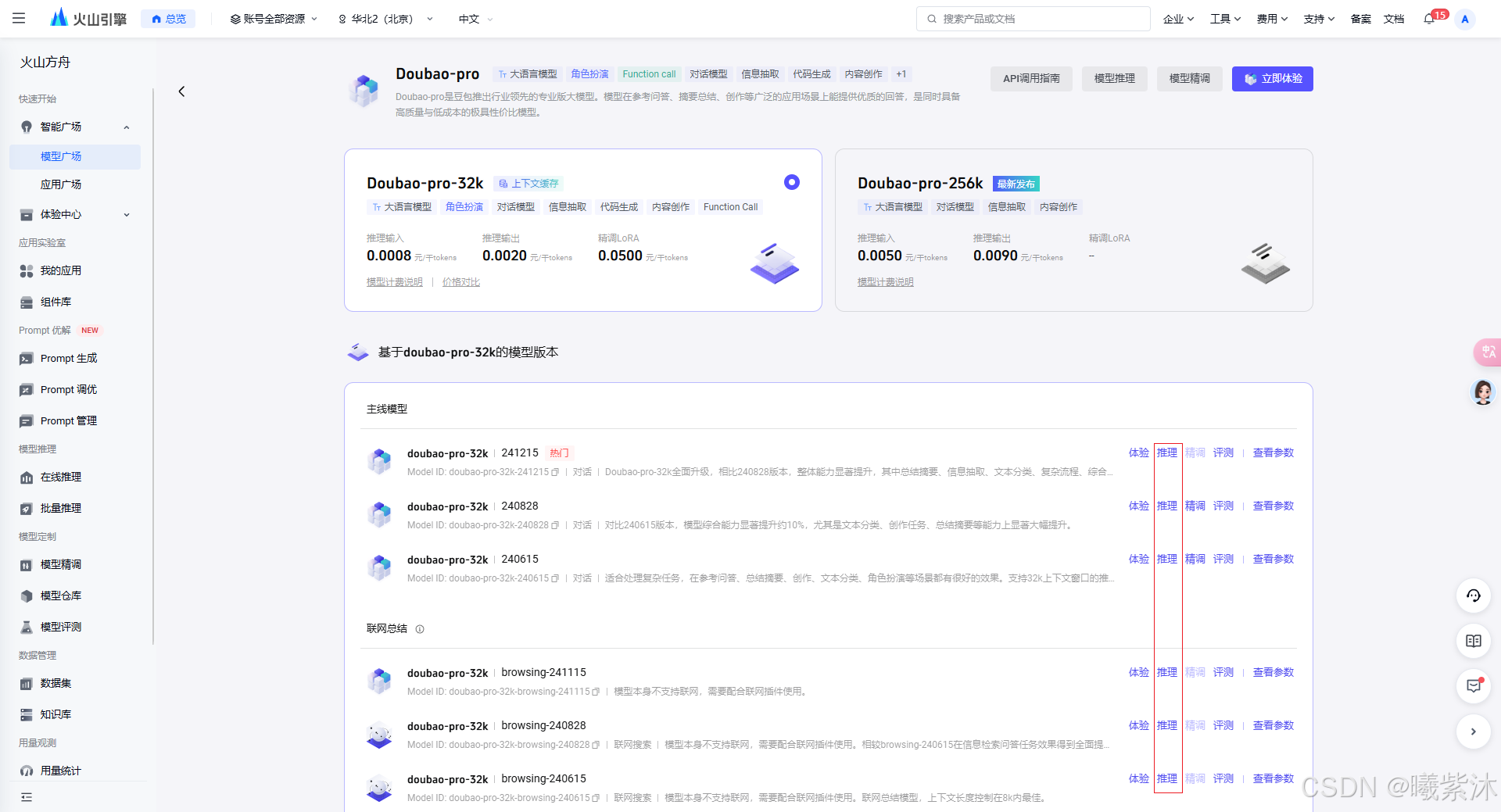Click the info icon next to 联网总结
The image size is (1501, 812).
(x=420, y=629)
